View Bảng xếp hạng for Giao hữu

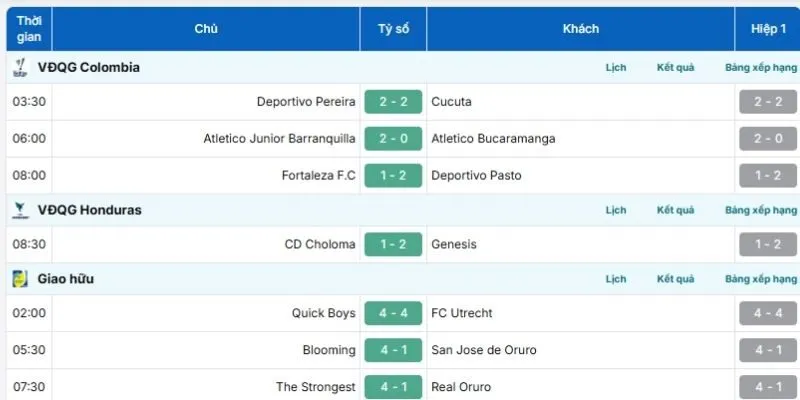pos(761,279)
